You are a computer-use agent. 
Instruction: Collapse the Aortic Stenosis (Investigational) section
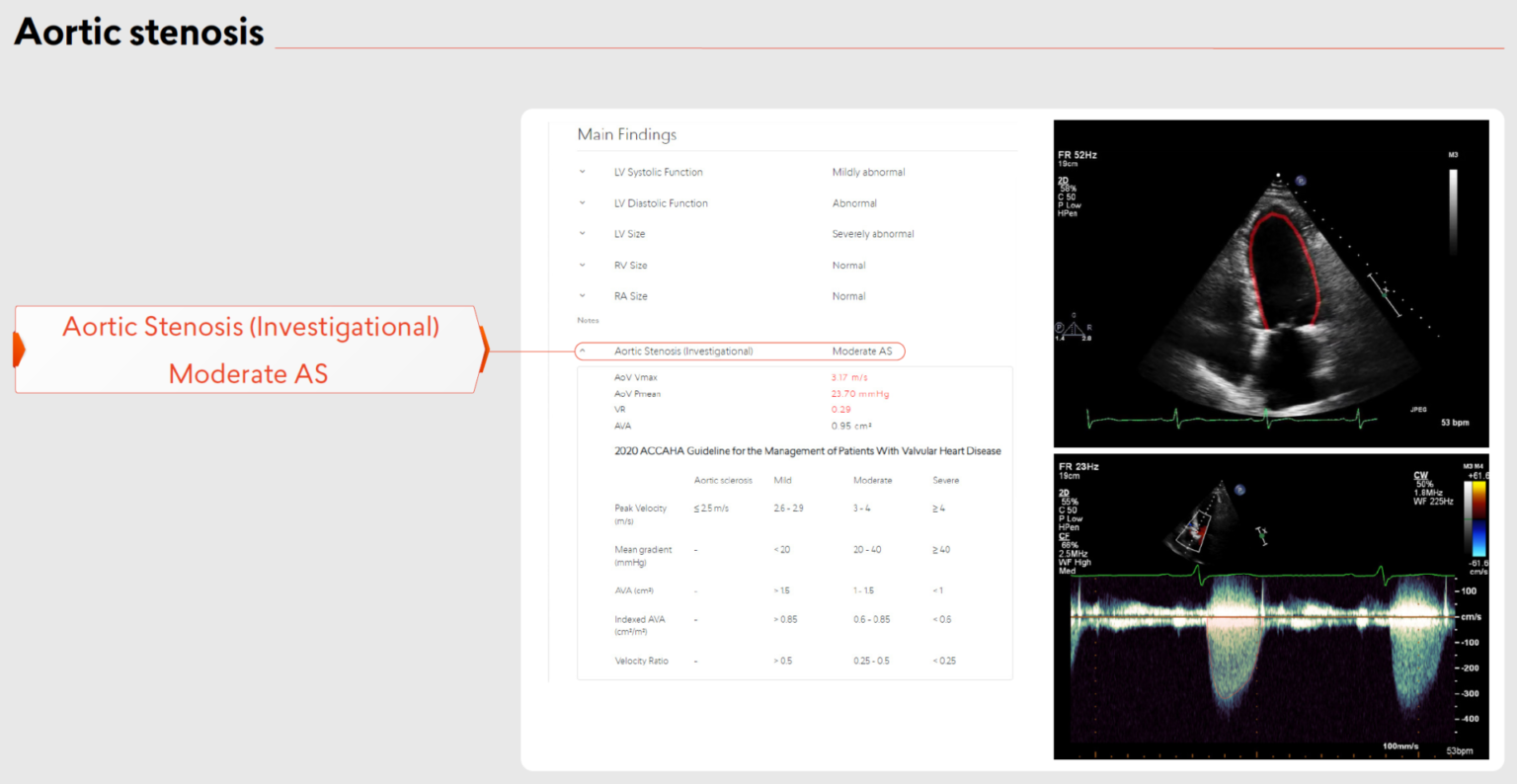(583, 351)
